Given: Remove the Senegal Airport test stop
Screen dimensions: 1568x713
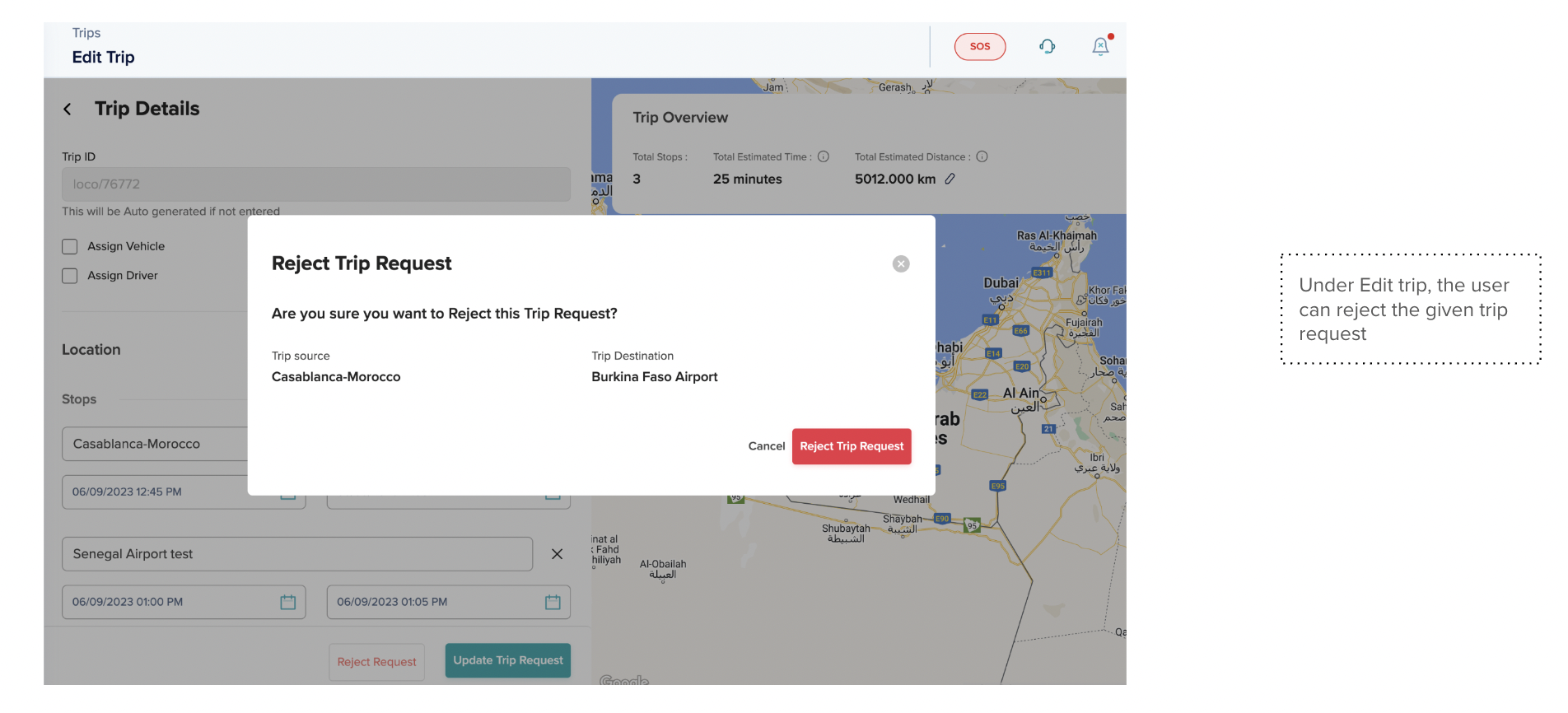Looking at the screenshot, I should [x=557, y=554].
